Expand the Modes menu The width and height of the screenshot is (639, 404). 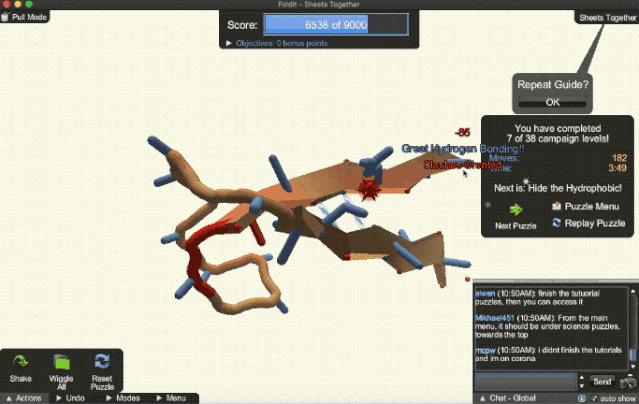click(x=122, y=398)
